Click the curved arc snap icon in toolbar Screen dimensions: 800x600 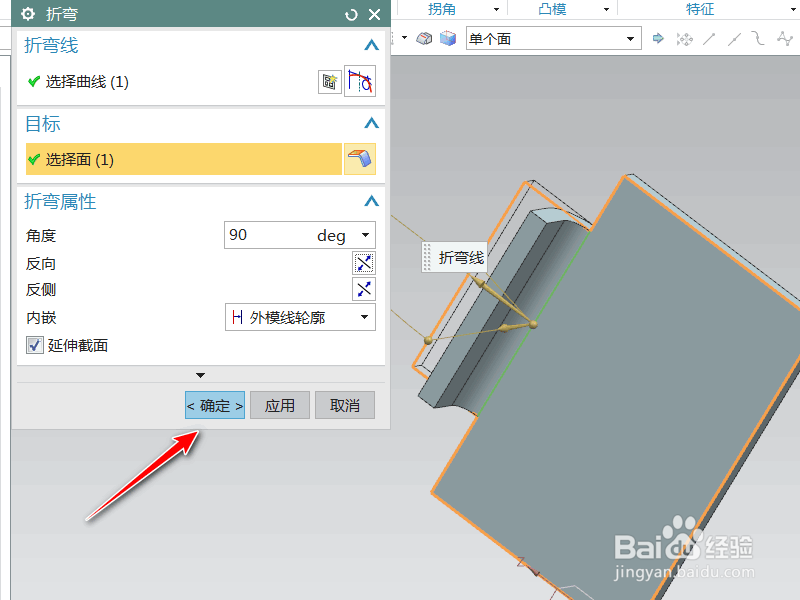click(758, 38)
